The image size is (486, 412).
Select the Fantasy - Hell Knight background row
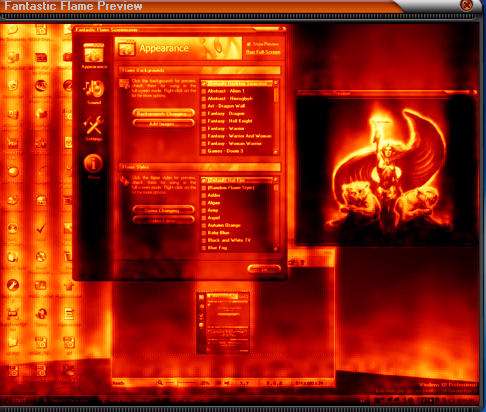pyautogui.click(x=237, y=121)
